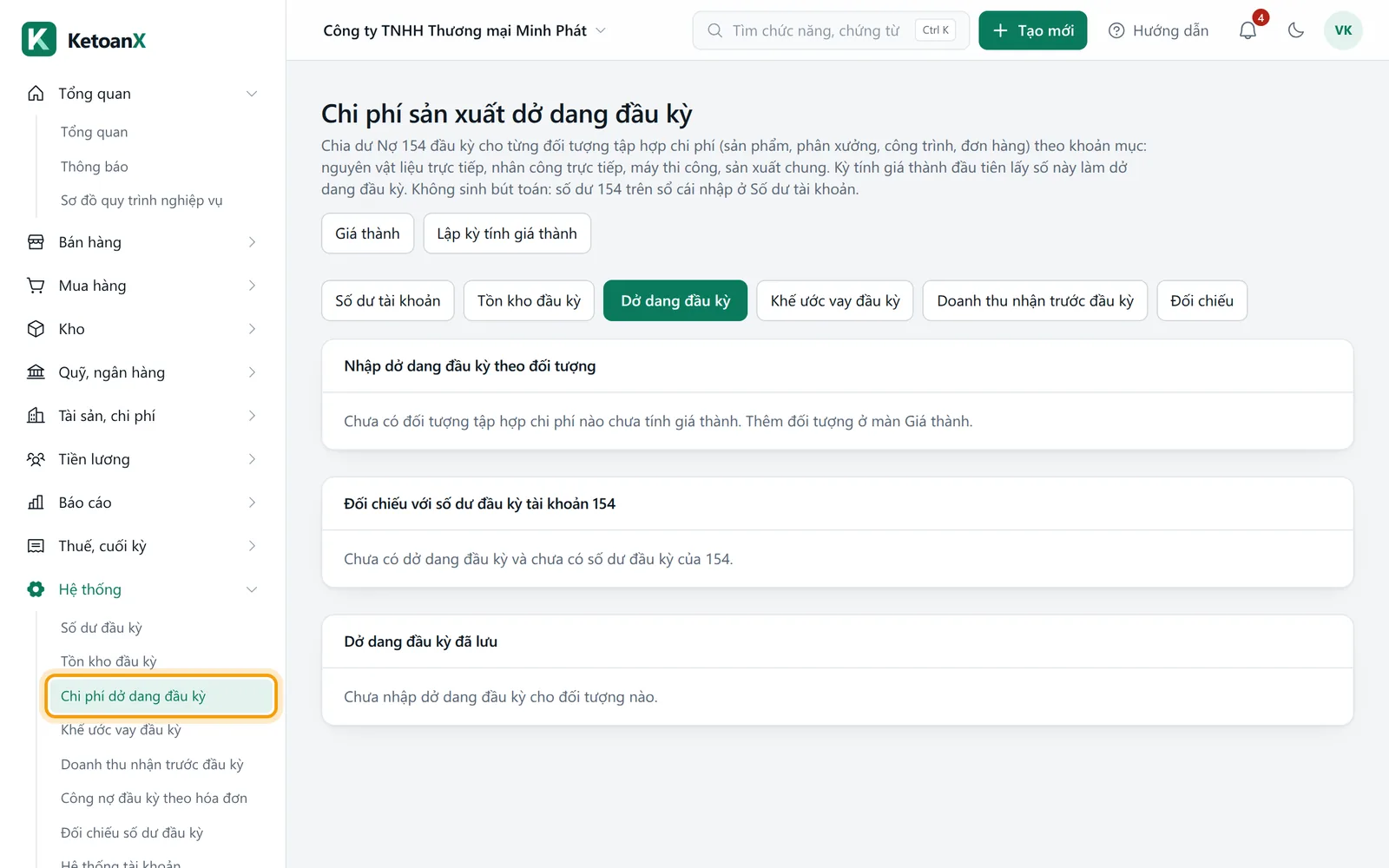Screen dimensions: 1389x868
Task: Focus the Tìm chức năng search field
Action: pyautogui.click(x=831, y=30)
